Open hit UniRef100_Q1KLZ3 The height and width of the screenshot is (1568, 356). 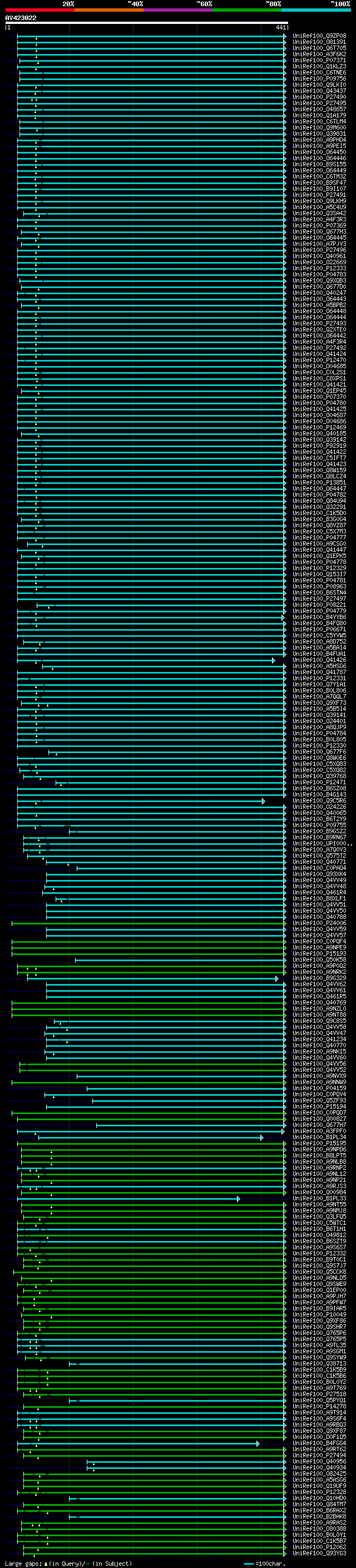coord(319,66)
